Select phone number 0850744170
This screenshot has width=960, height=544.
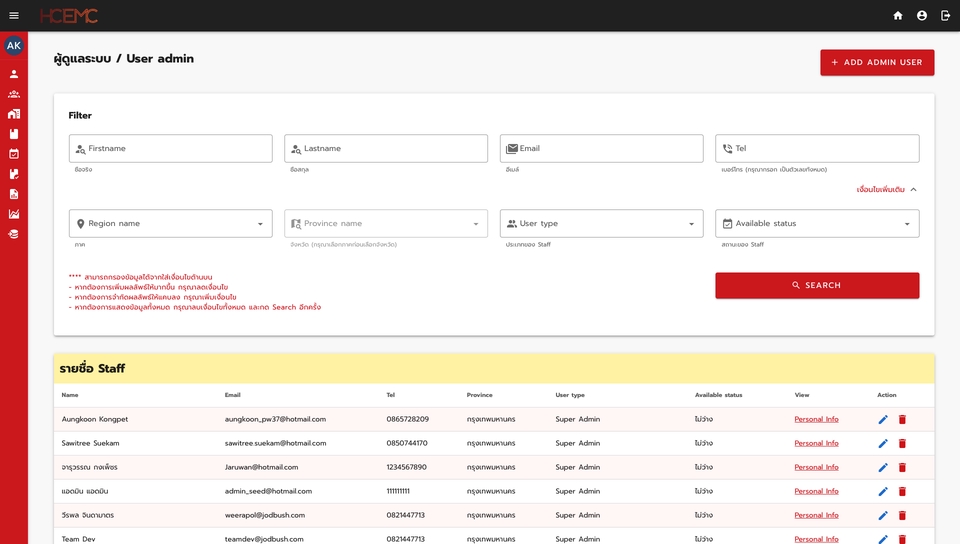point(407,443)
